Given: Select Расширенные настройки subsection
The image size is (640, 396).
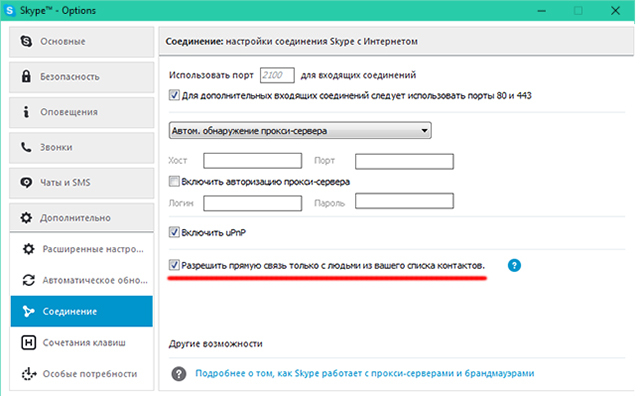Looking at the screenshot, I should pos(82,249).
